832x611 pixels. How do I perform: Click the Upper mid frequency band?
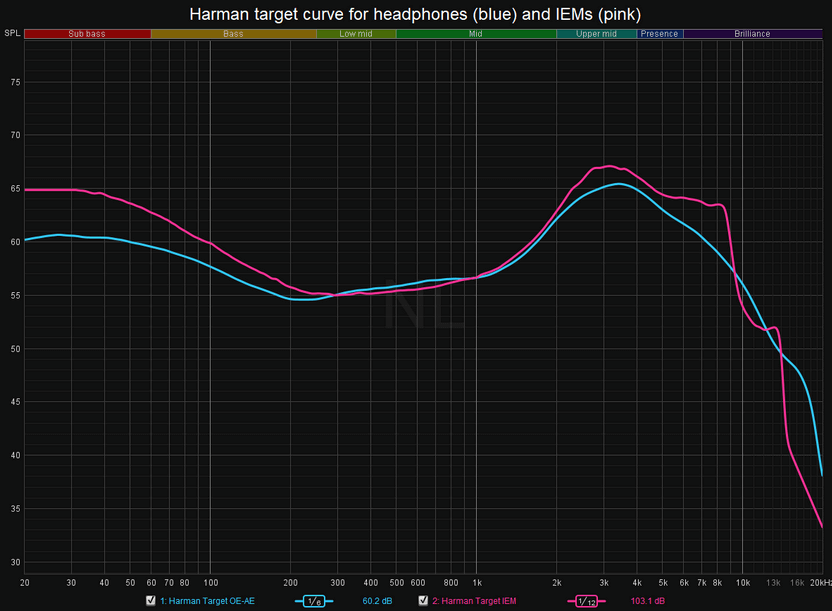(x=596, y=33)
